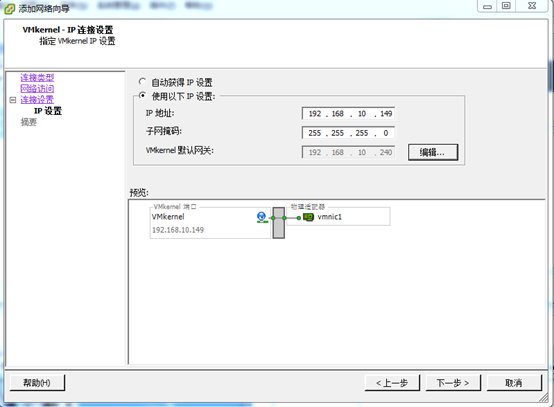Go back with 上一步 button
Screen dimensions: 554x407
pos(392,383)
